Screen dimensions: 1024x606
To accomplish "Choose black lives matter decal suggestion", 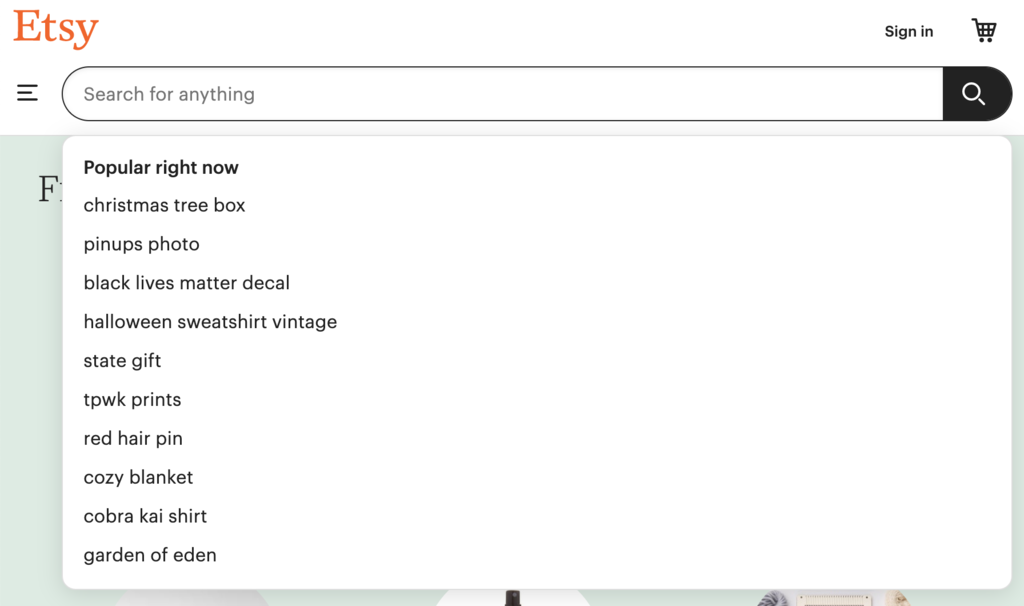I will 186,283.
